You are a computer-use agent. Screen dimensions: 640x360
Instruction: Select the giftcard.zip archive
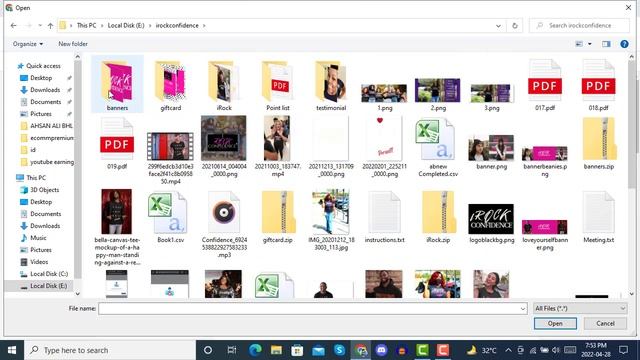(x=278, y=217)
